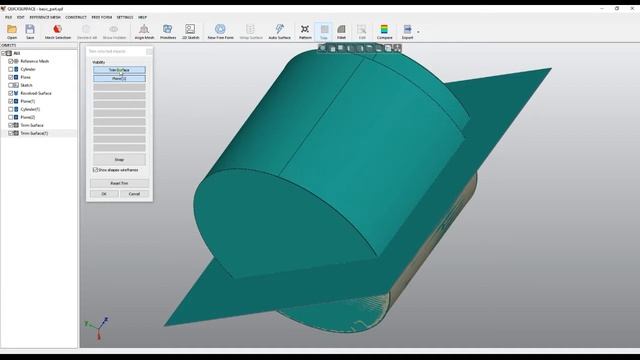Image resolution: width=640 pixels, height=360 pixels.
Task: Cancel the trim dialog
Action: (x=134, y=194)
